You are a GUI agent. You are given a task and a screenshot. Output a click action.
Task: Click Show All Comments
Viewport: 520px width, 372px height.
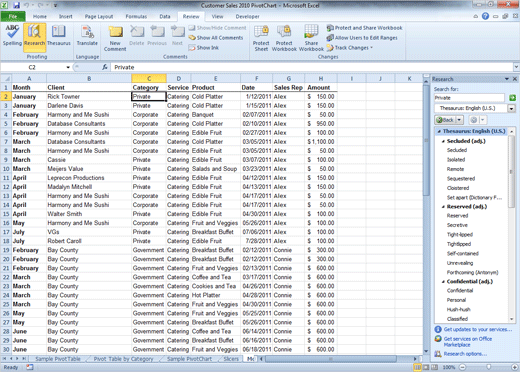tap(216, 38)
